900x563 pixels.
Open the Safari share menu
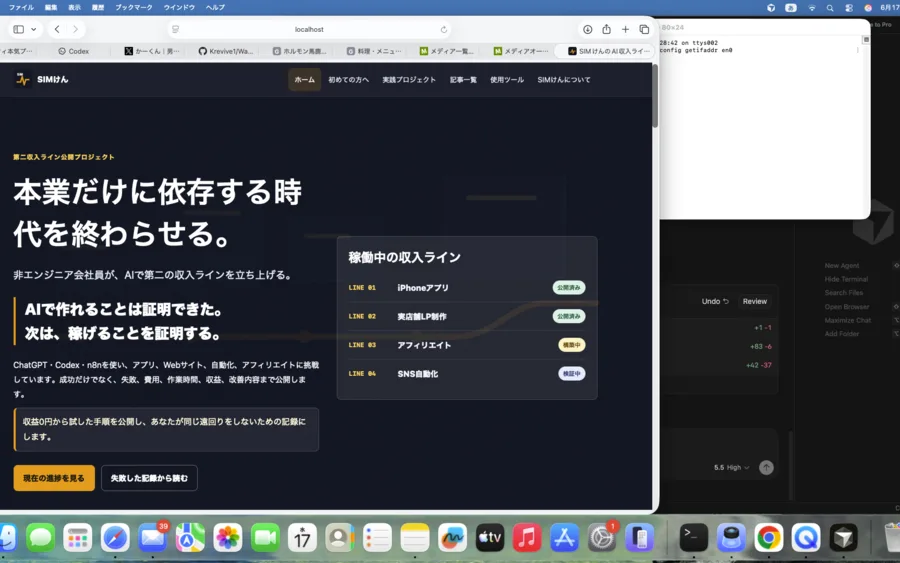pos(606,29)
